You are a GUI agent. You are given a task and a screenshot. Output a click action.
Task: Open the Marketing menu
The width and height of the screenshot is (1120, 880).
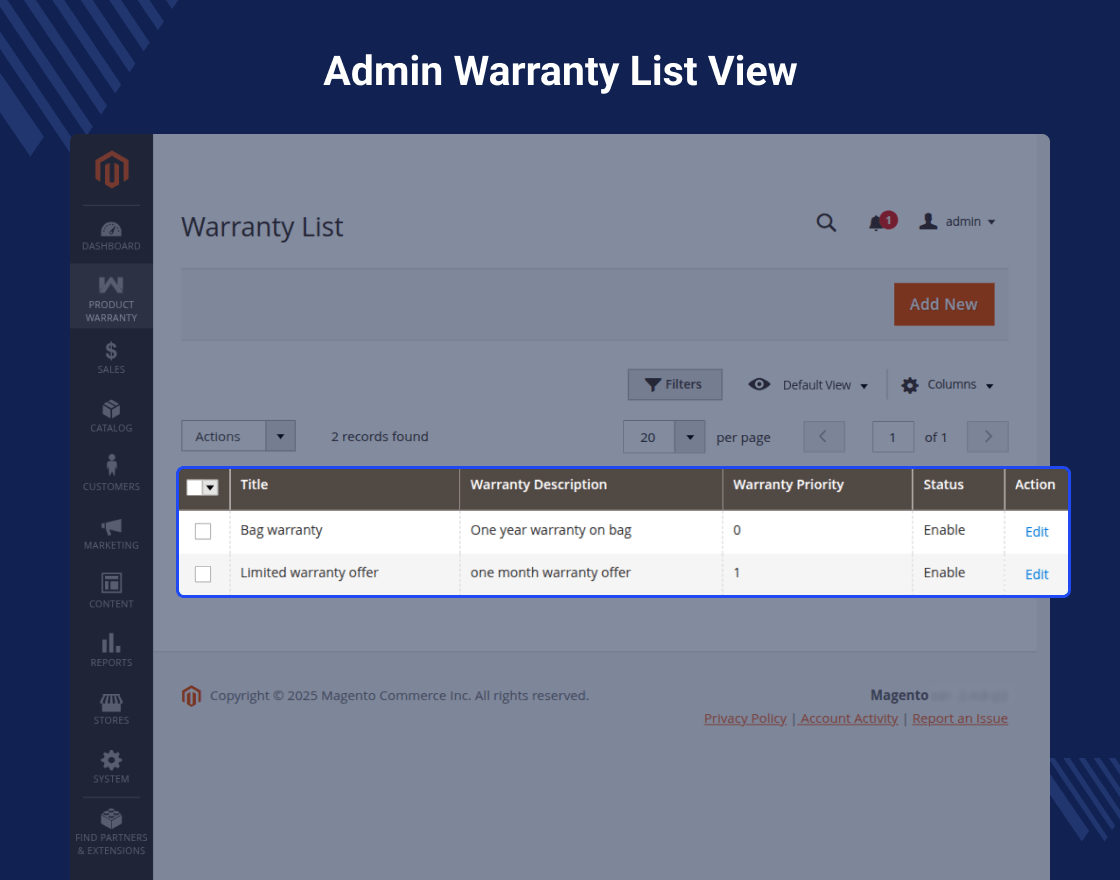[x=111, y=533]
